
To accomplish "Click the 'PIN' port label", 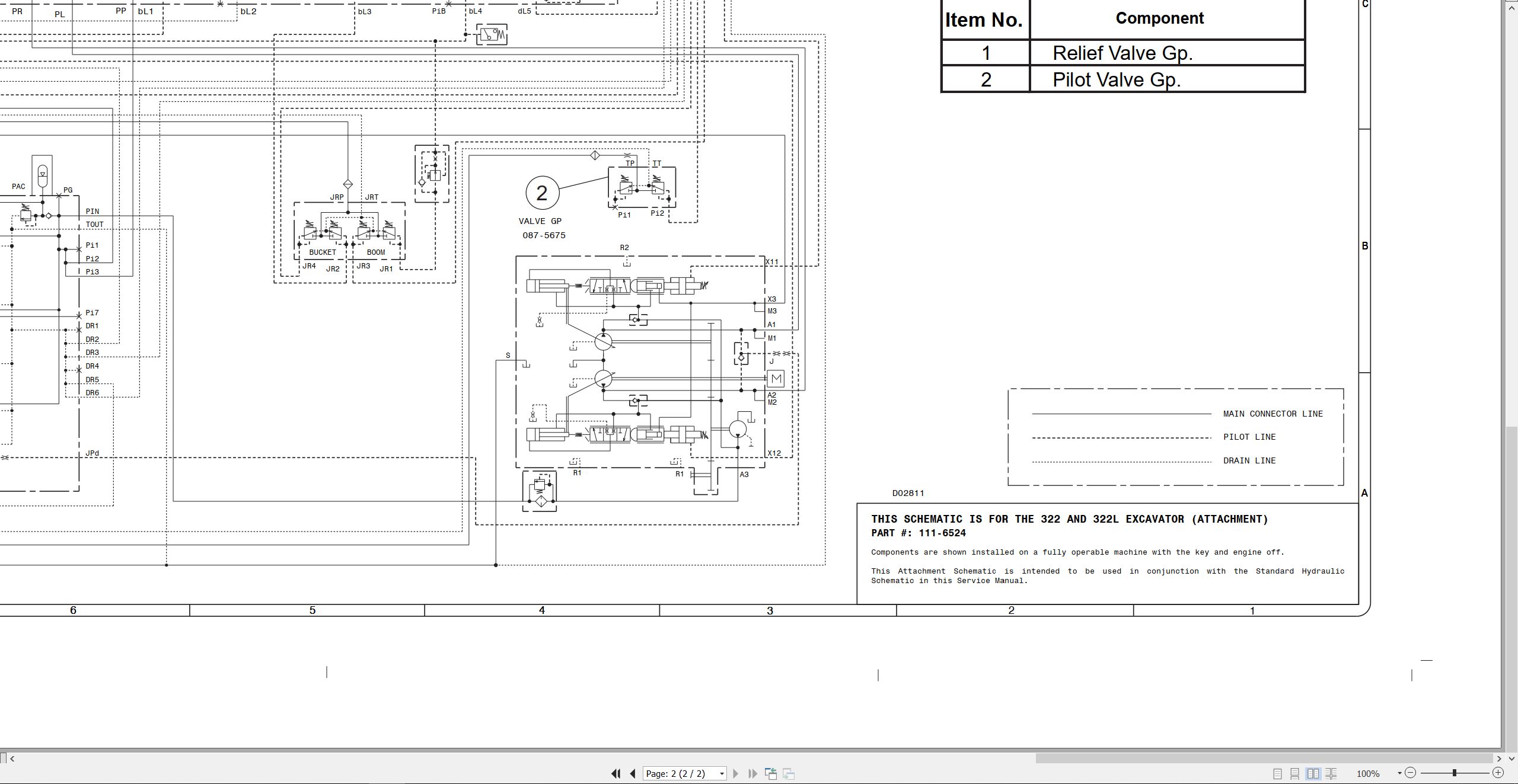I will coord(92,212).
